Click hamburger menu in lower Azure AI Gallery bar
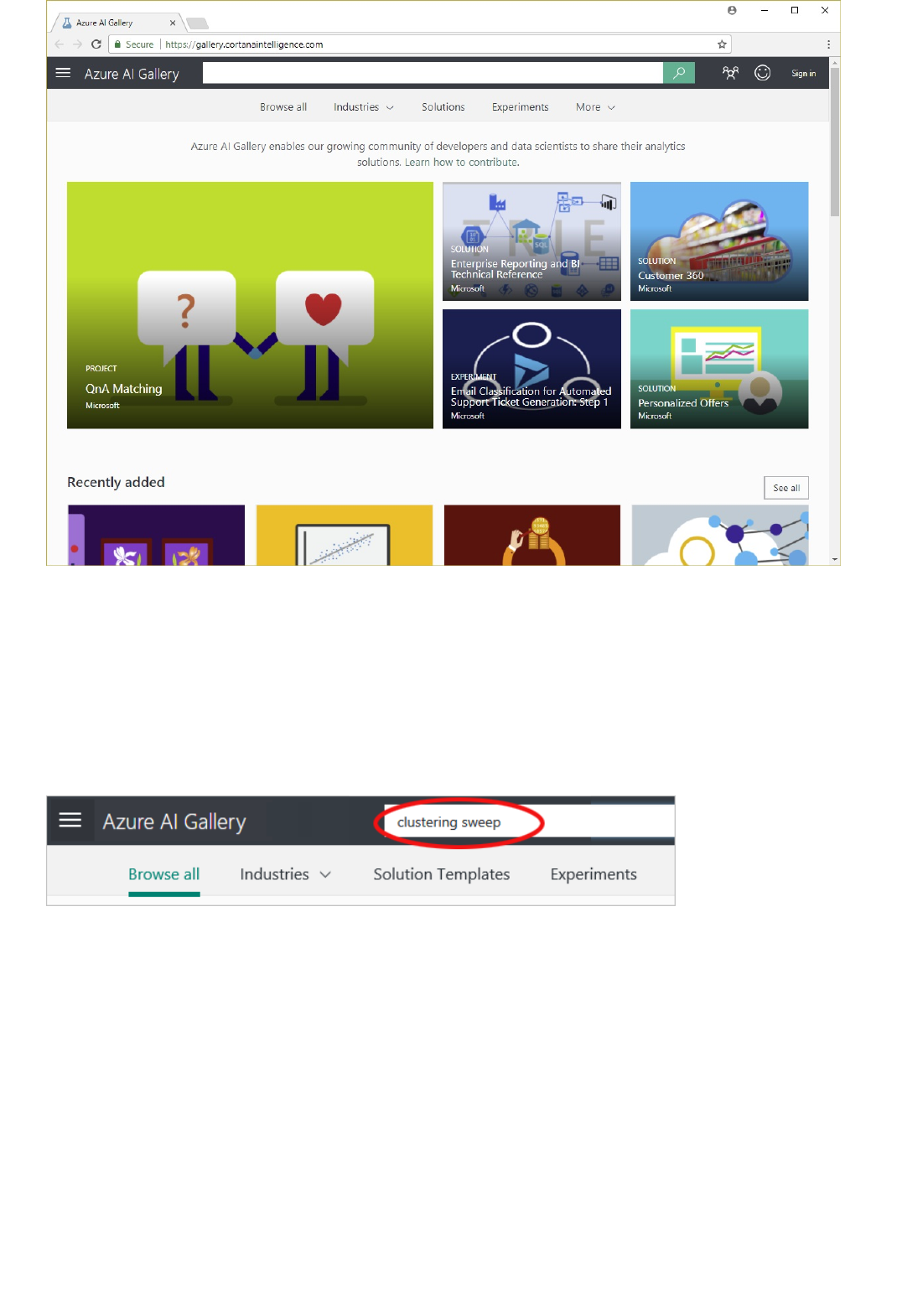This screenshot has height=1316, width=902. pyautogui.click(x=70, y=820)
